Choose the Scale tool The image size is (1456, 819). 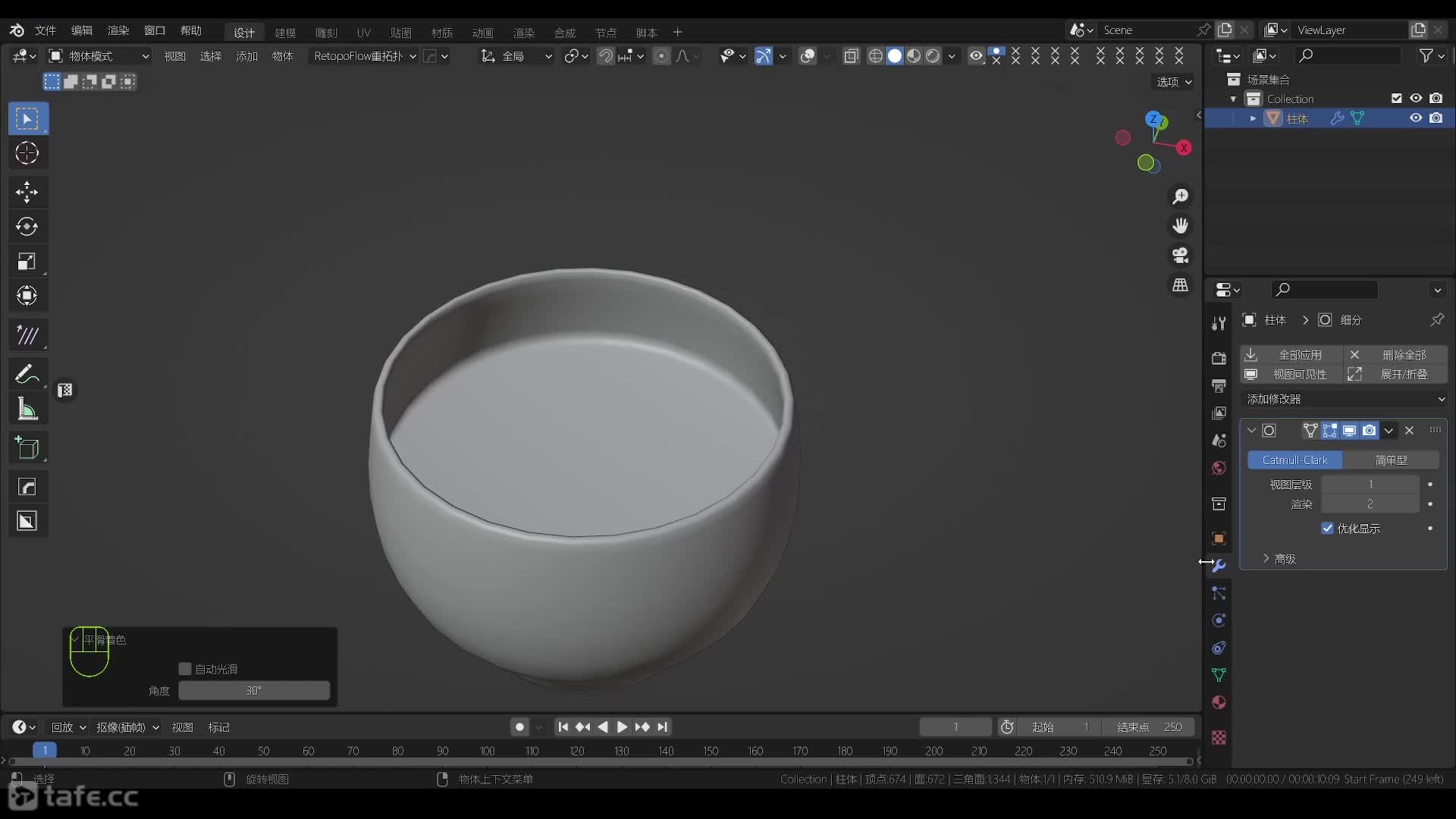[27, 261]
